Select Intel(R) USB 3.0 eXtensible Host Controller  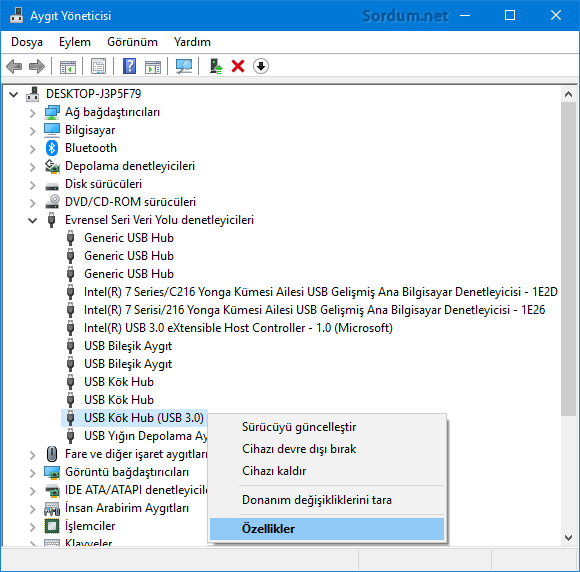pyautogui.click(x=238, y=328)
